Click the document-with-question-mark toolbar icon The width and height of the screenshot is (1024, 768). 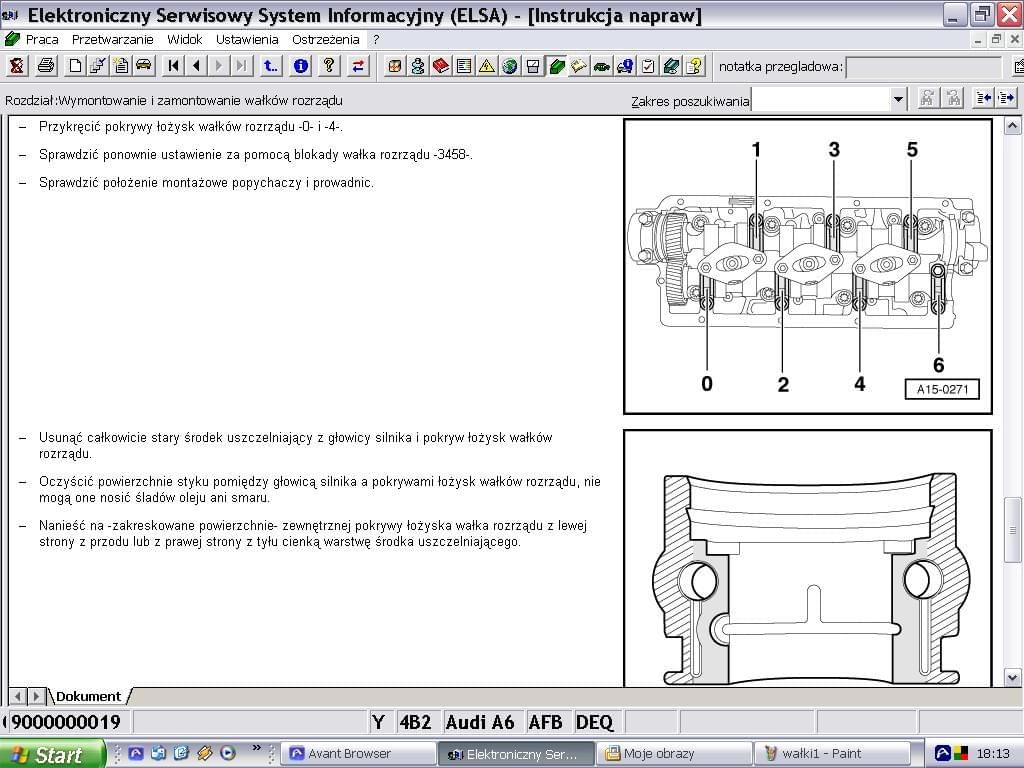click(x=694, y=65)
